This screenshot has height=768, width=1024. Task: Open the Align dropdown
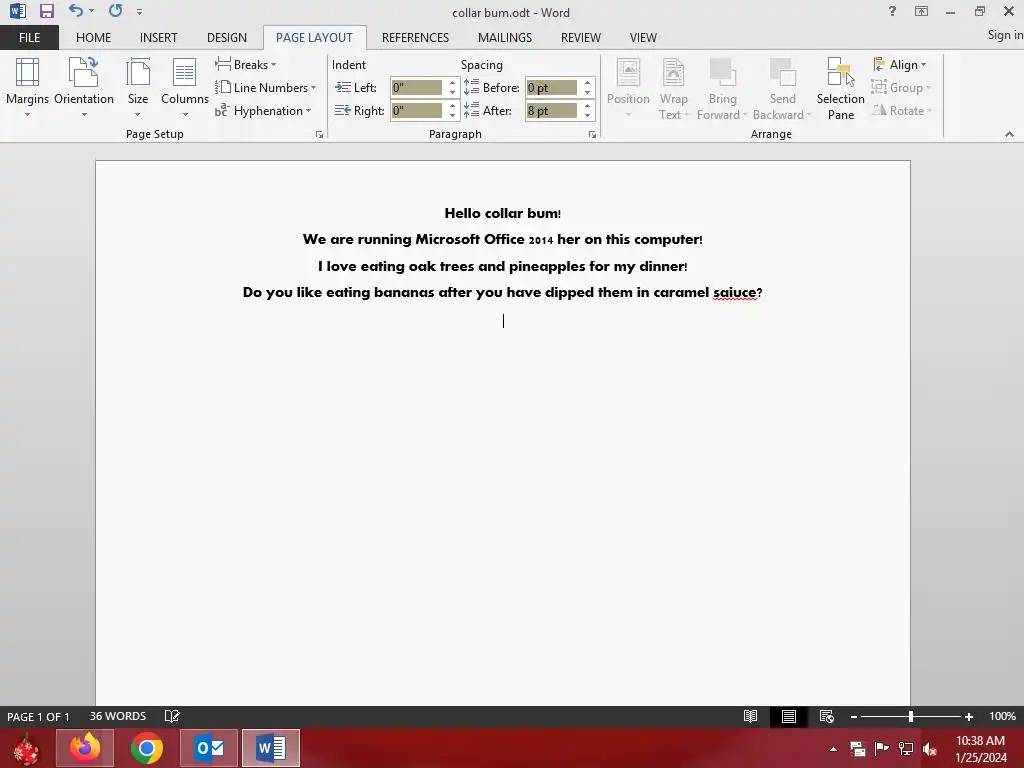point(900,65)
